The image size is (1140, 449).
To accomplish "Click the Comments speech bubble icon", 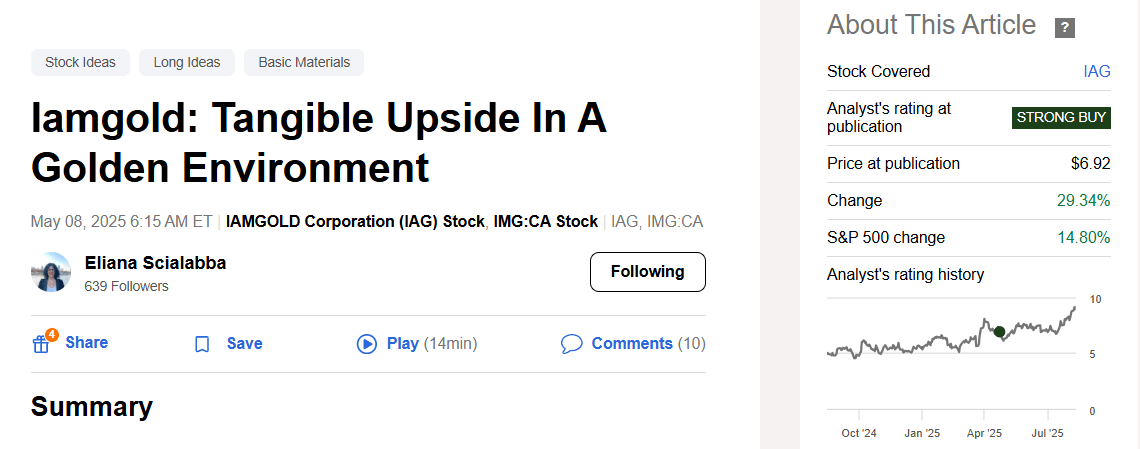I will point(571,344).
